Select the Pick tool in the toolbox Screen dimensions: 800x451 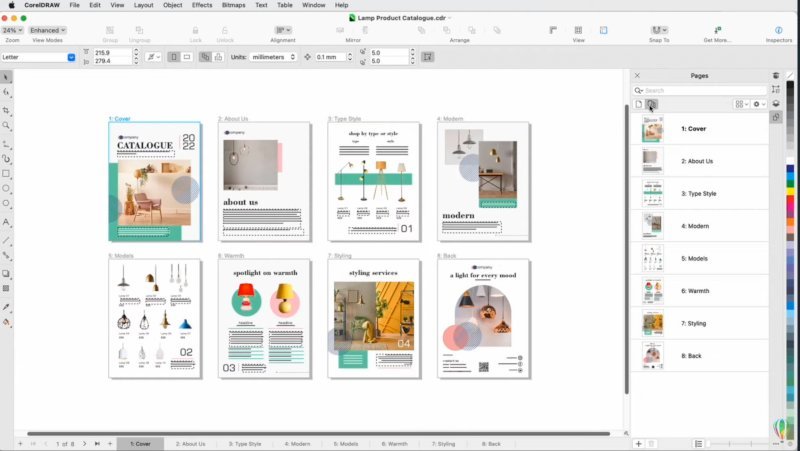6,77
